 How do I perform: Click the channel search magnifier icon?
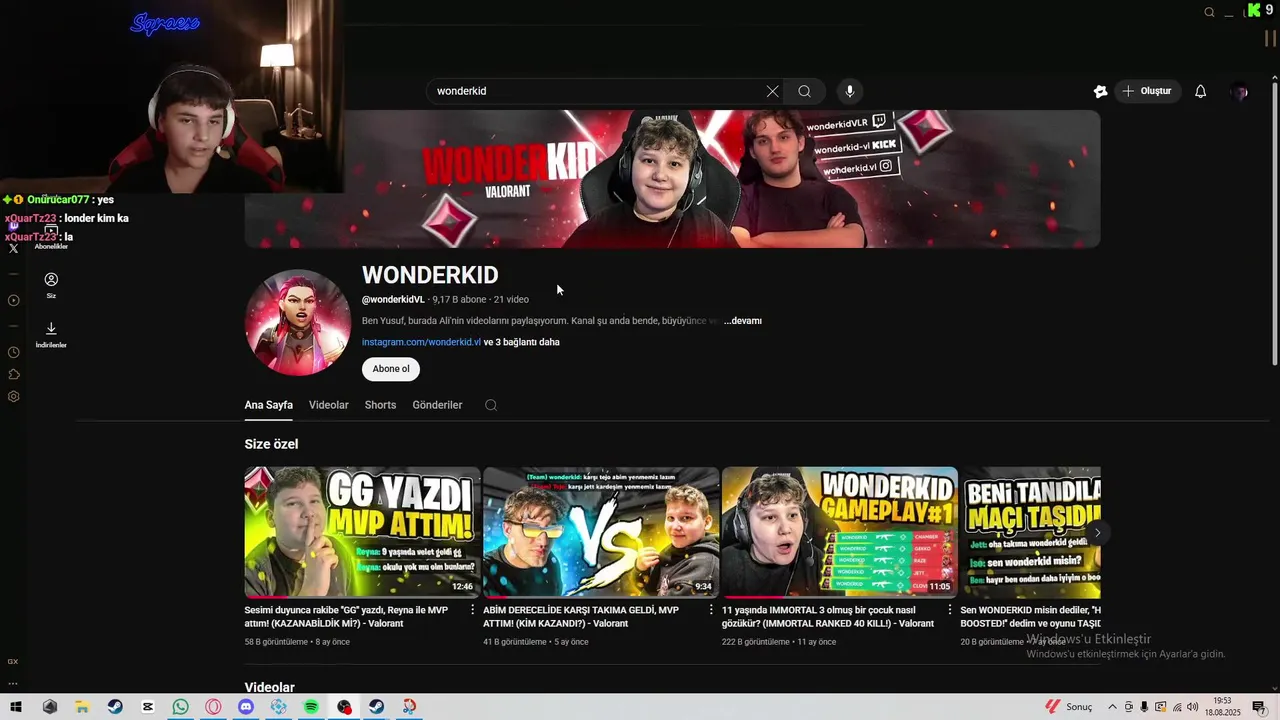pos(491,405)
